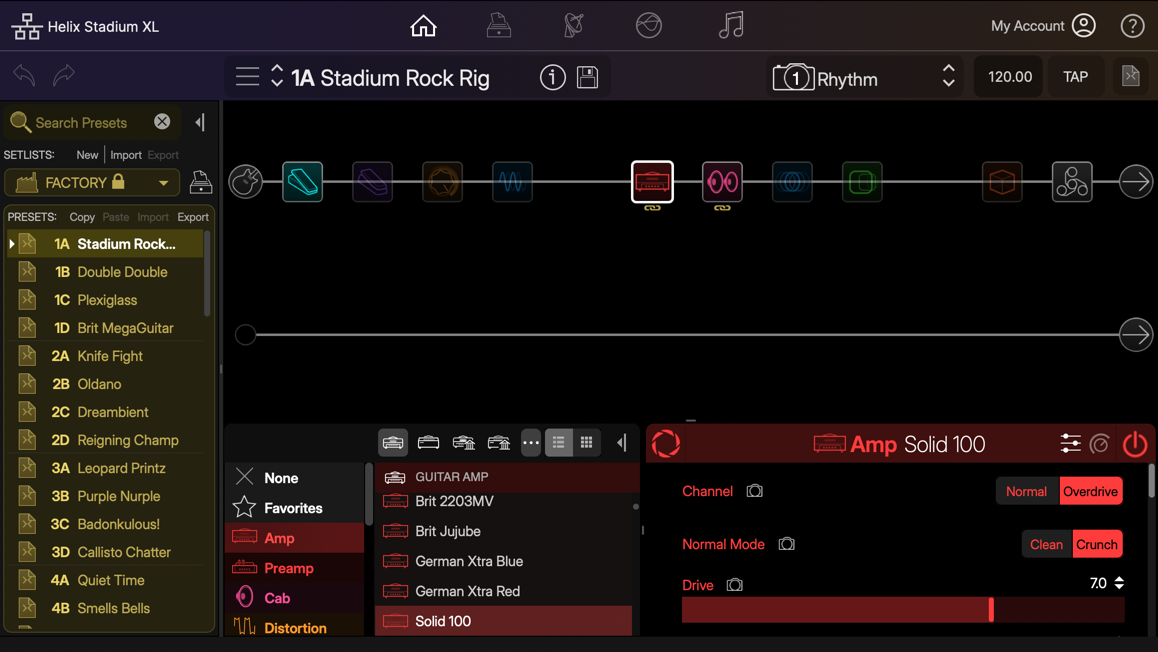This screenshot has height=652, width=1158.
Task: Click the Home icon in top bar
Action: coord(423,26)
